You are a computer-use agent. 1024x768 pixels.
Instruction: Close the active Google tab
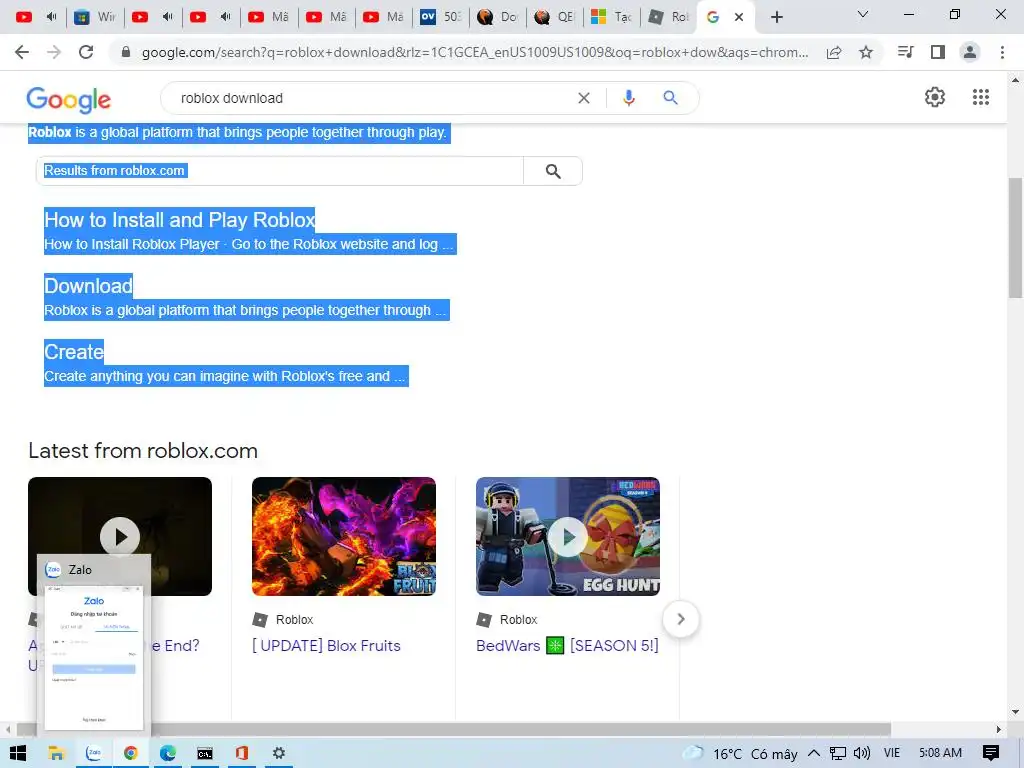pyautogui.click(x=739, y=17)
